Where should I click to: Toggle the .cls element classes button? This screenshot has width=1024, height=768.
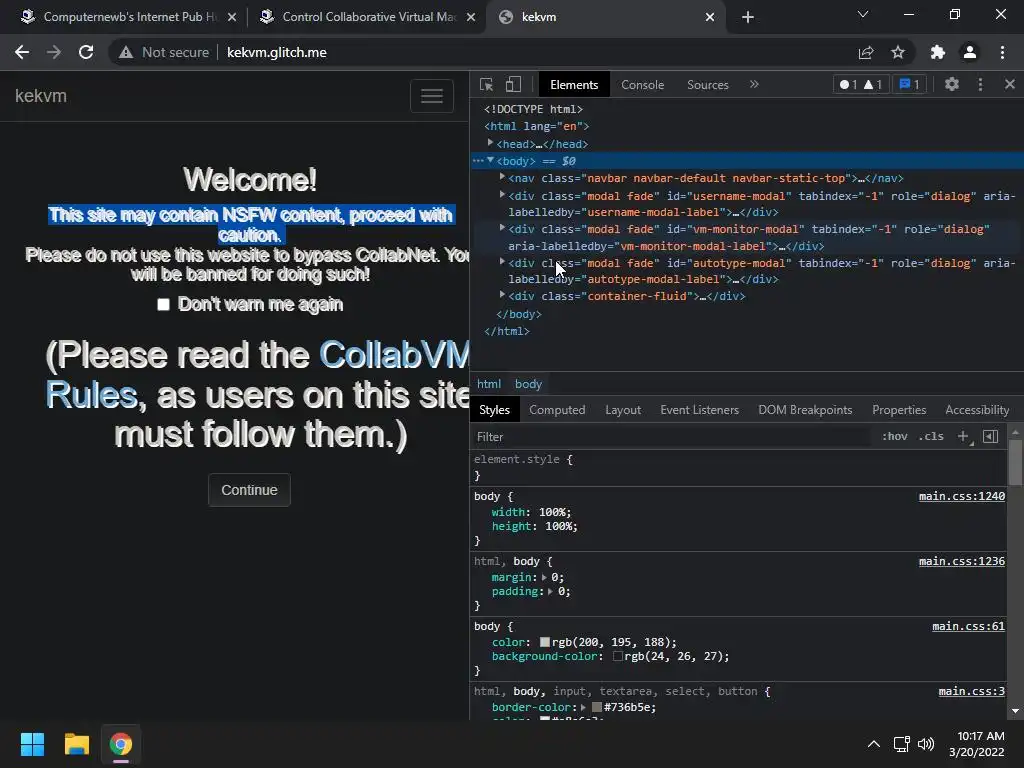pos(931,436)
